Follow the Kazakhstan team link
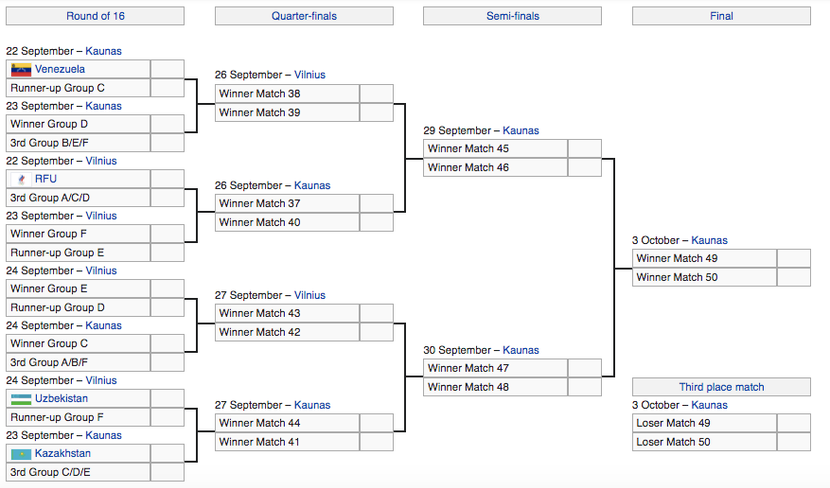This screenshot has height=488, width=830. (x=62, y=454)
